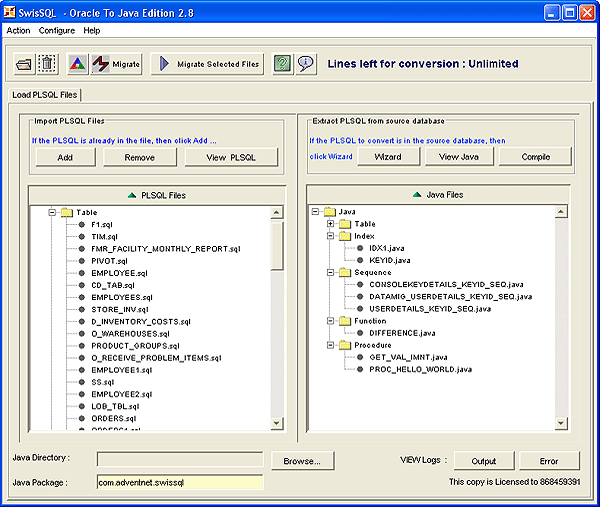The width and height of the screenshot is (600, 507).
Task: Click the Java Package input field
Action: [180, 482]
